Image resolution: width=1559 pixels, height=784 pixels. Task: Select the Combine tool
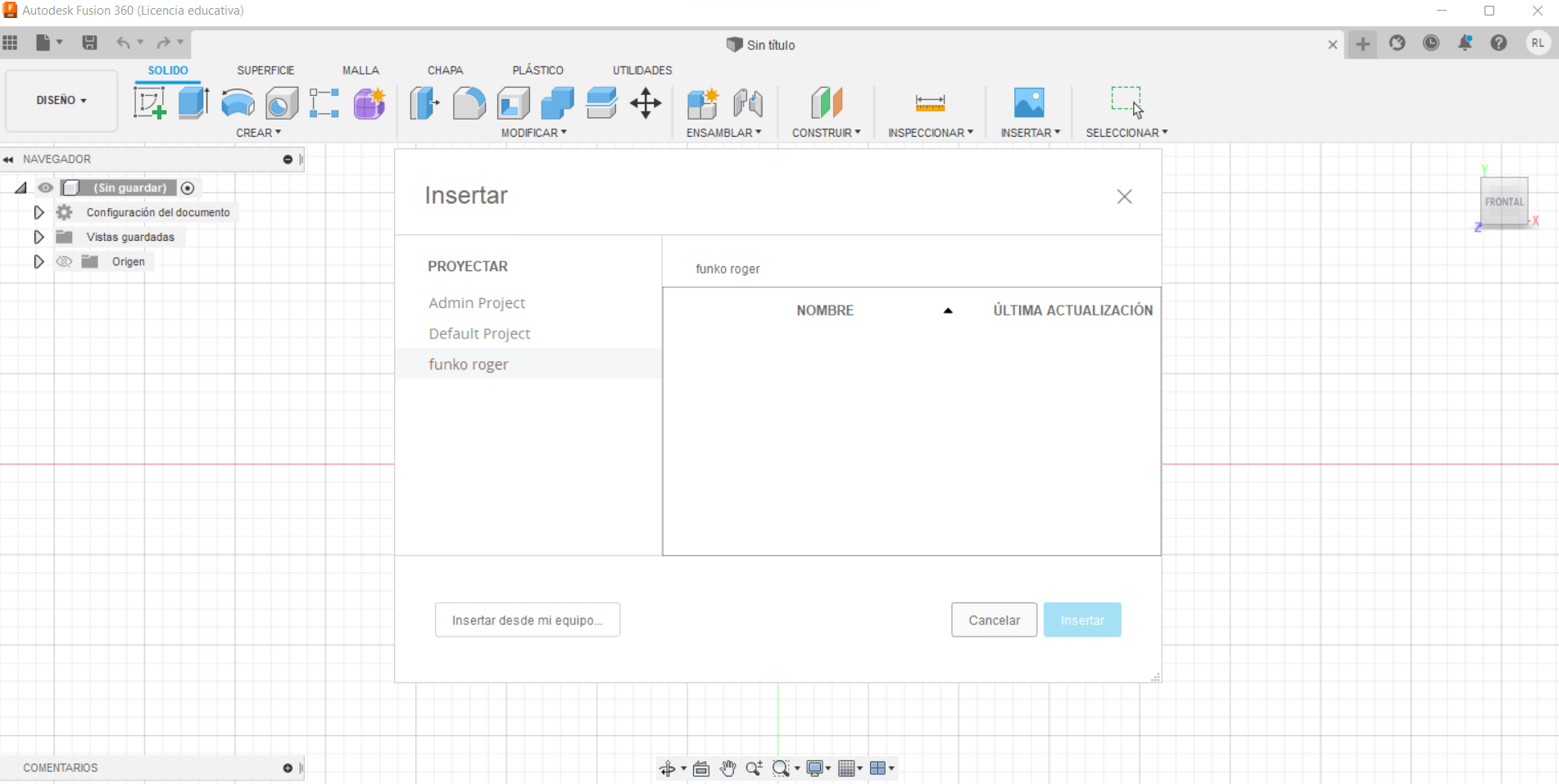point(558,103)
